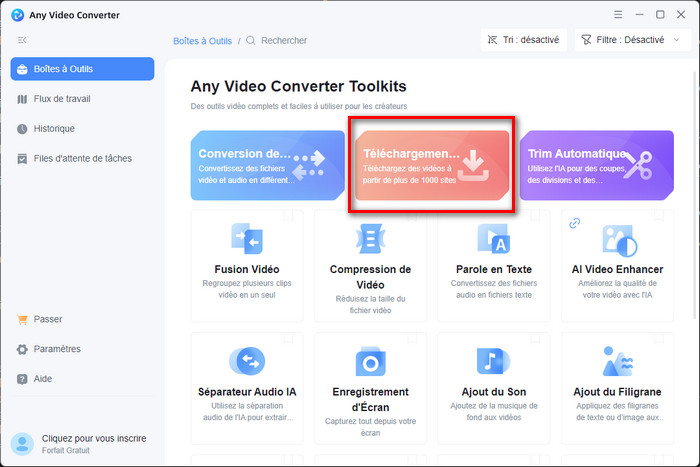Toggle the Tri : désactivé sort button

pos(524,40)
